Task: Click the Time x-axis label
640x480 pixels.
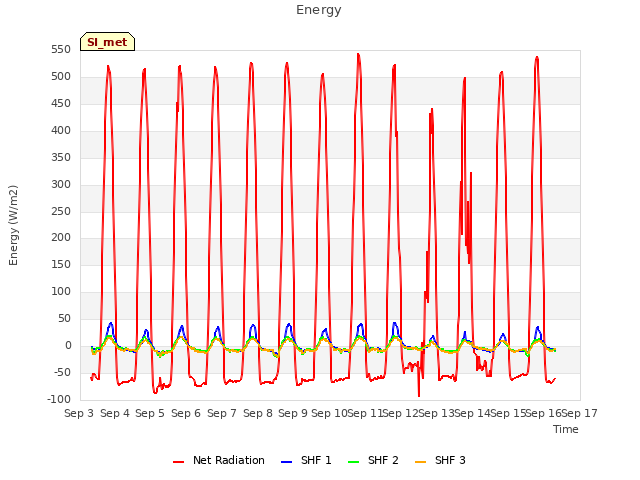Action: 566,429
